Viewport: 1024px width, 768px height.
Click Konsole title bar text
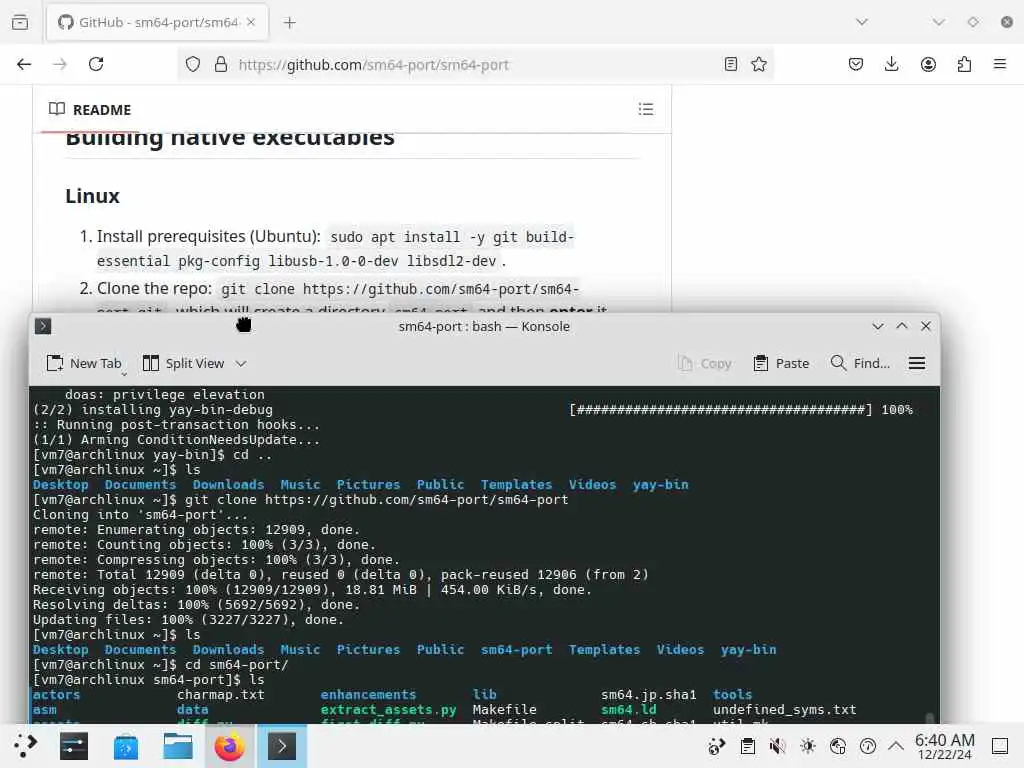484,327
